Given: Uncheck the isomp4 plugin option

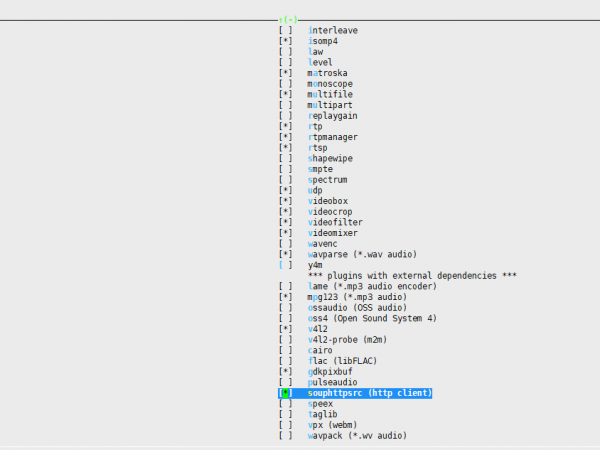Looking at the screenshot, I should pyautogui.click(x=286, y=41).
